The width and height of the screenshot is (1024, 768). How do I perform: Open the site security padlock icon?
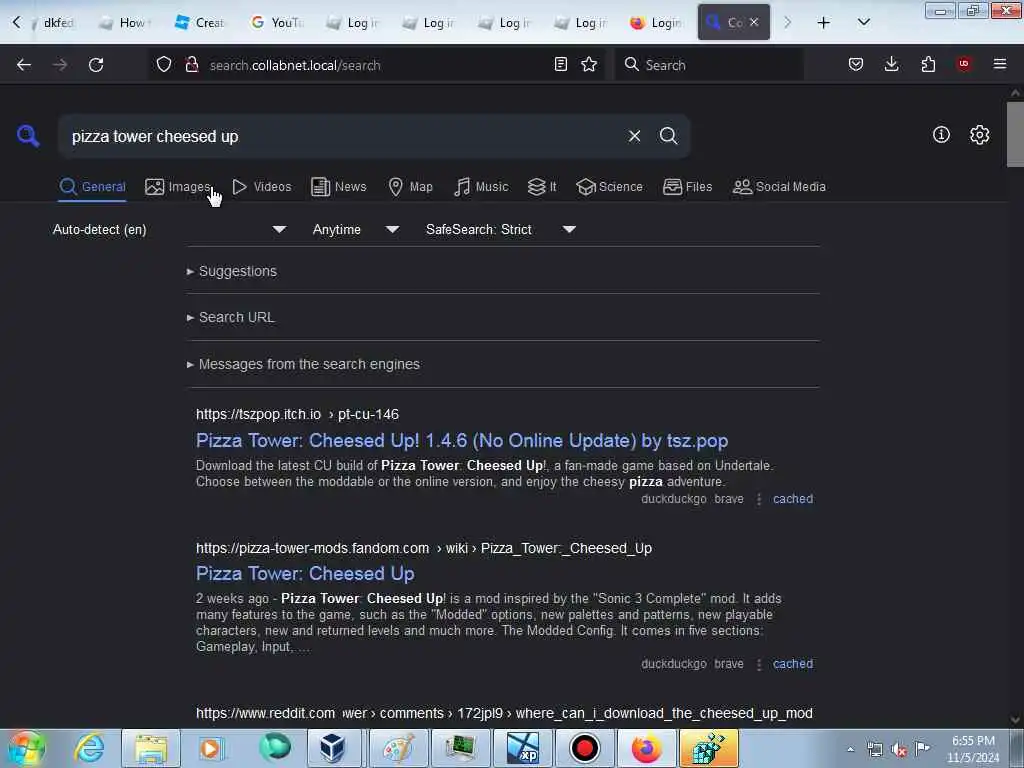(x=191, y=64)
